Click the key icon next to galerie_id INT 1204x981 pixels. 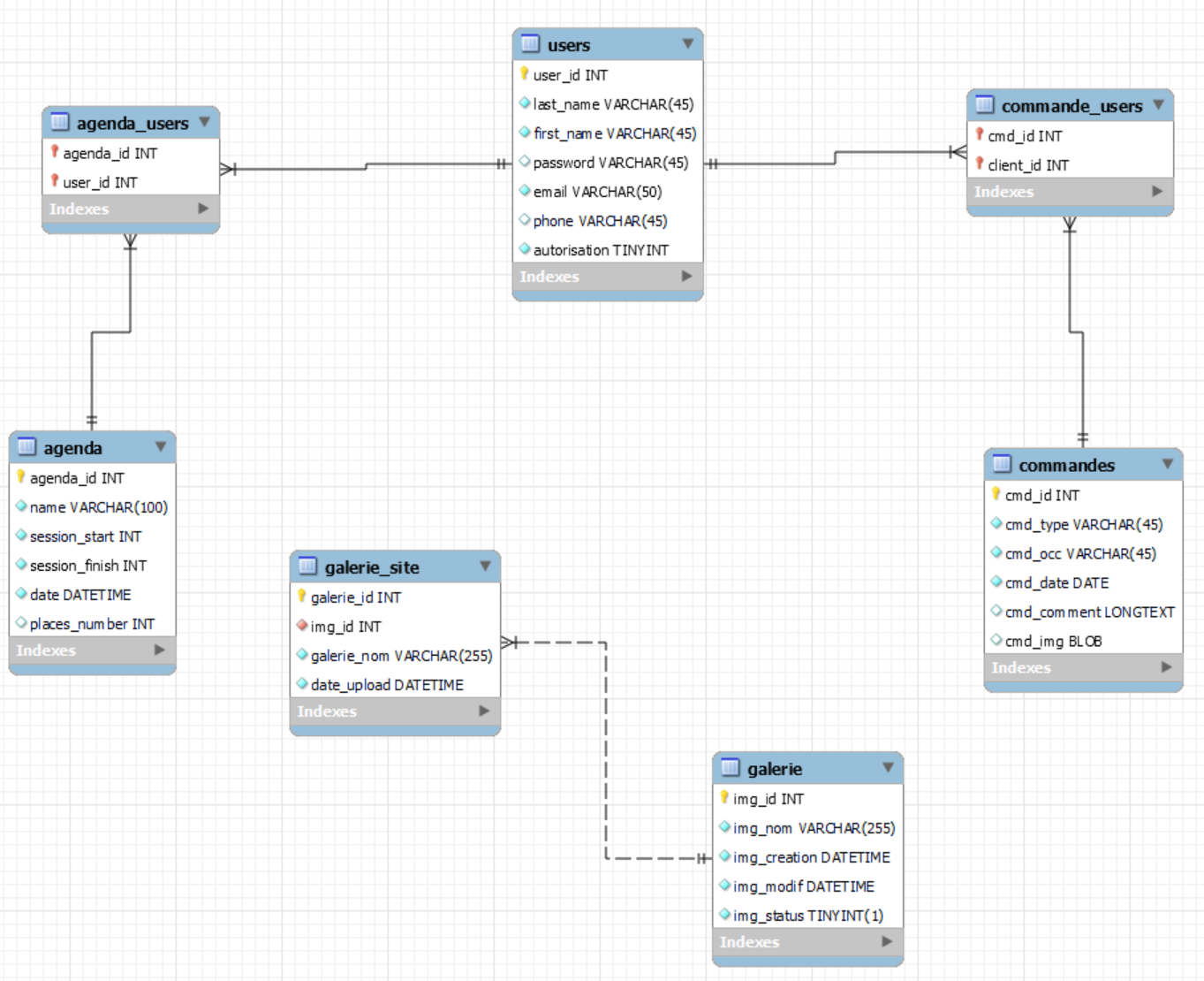pos(302,597)
